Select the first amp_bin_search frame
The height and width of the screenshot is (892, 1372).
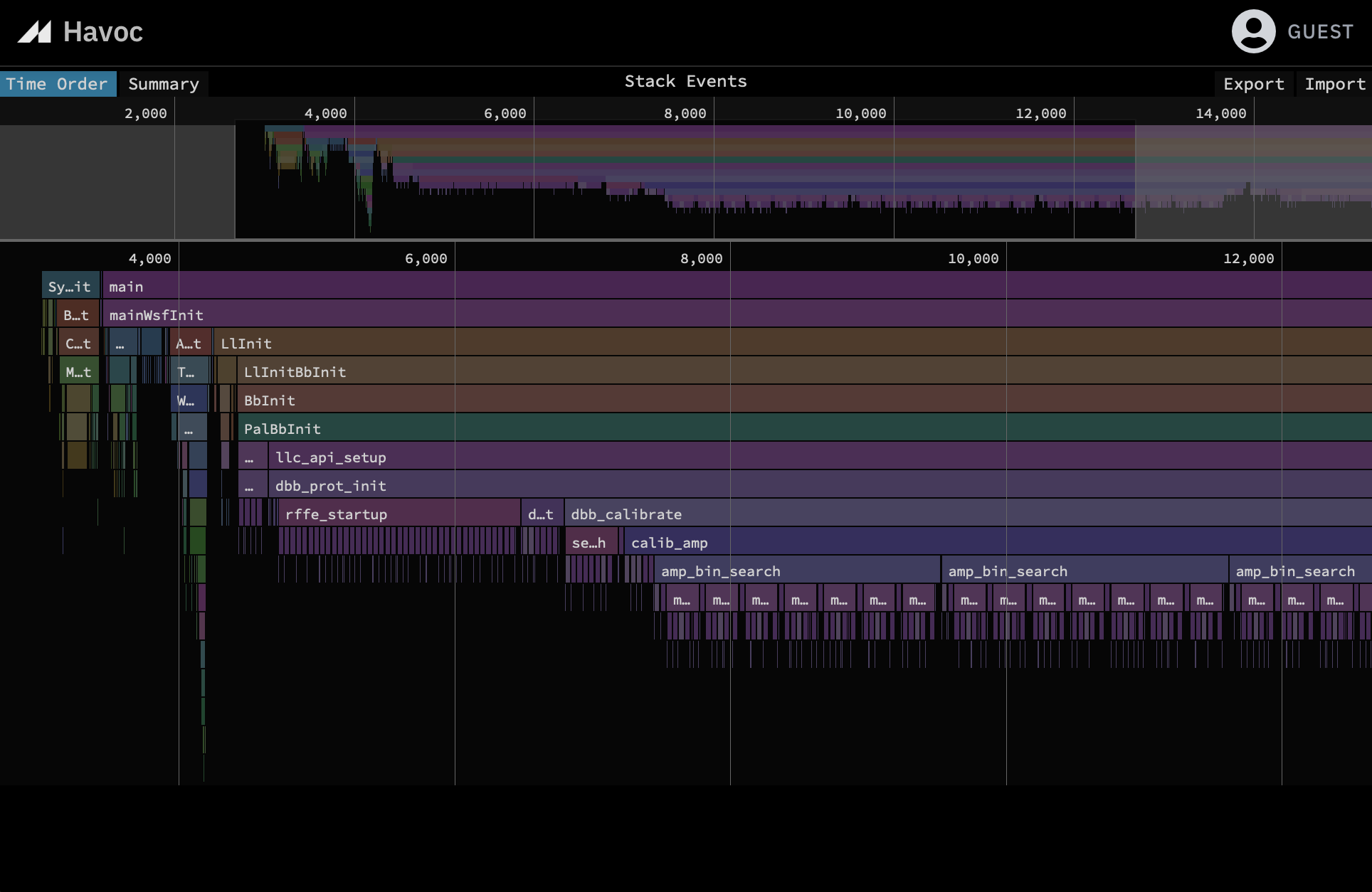[783, 570]
